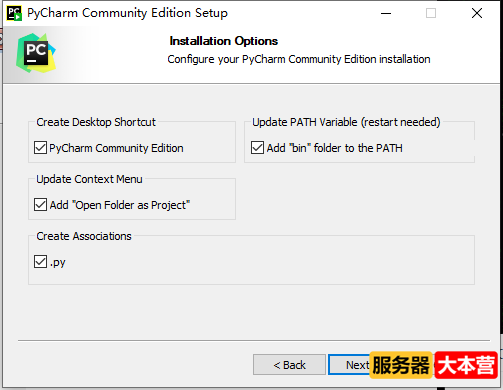Close the PyCharm Setup window
503x390 pixels.
pyautogui.click(x=477, y=13)
